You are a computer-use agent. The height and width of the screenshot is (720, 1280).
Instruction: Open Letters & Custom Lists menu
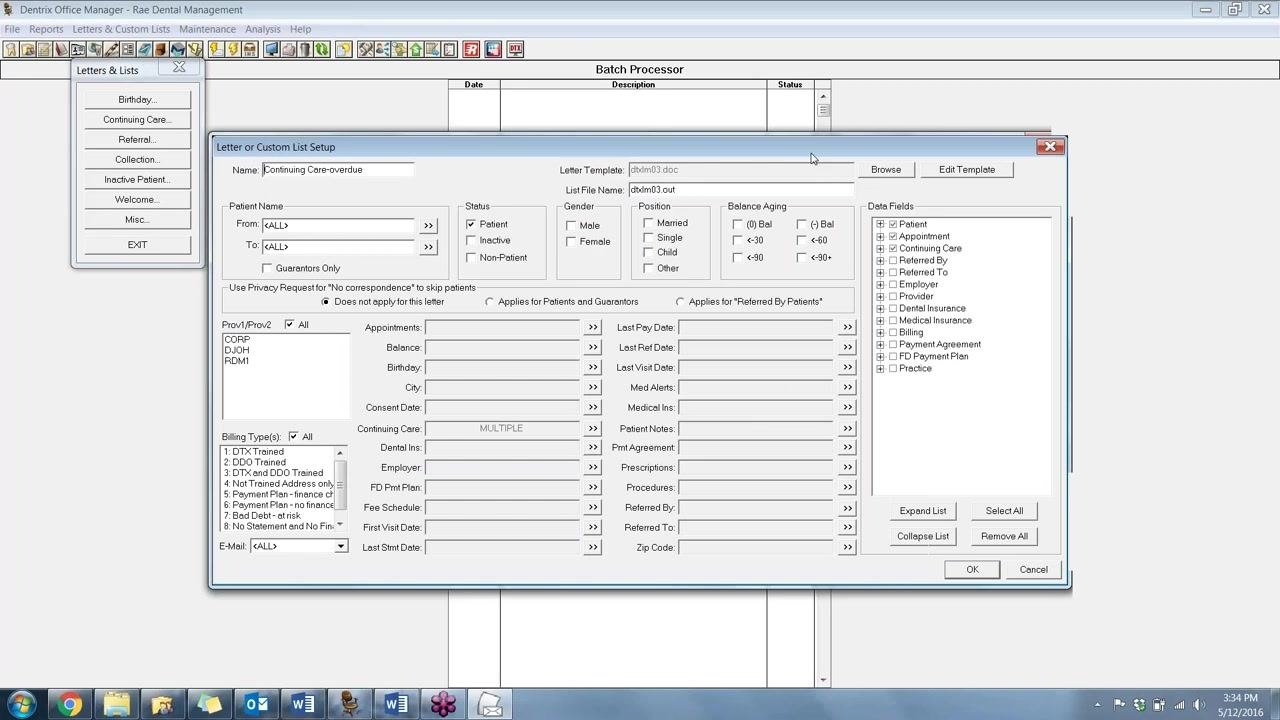[121, 29]
